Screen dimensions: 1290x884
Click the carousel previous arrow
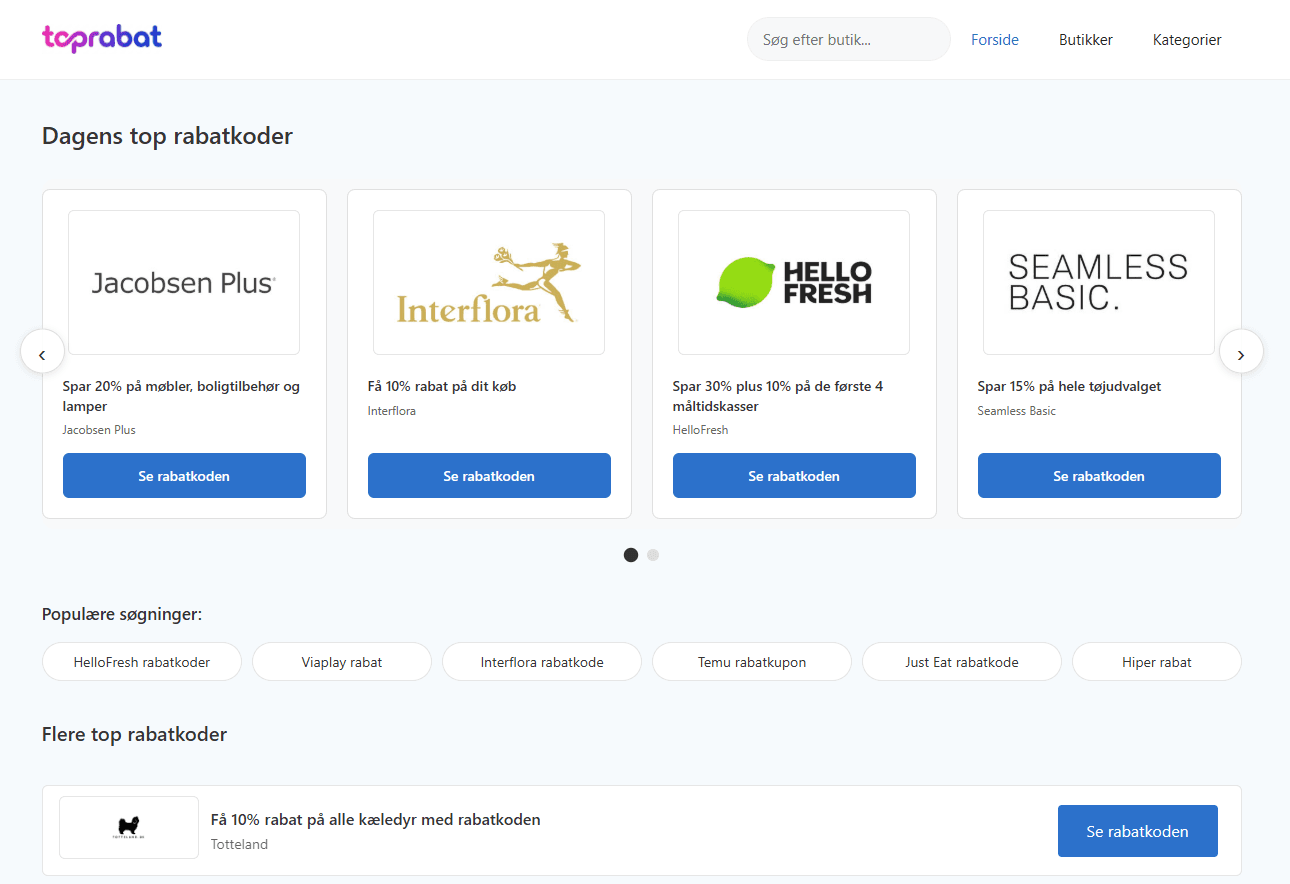[42, 352]
